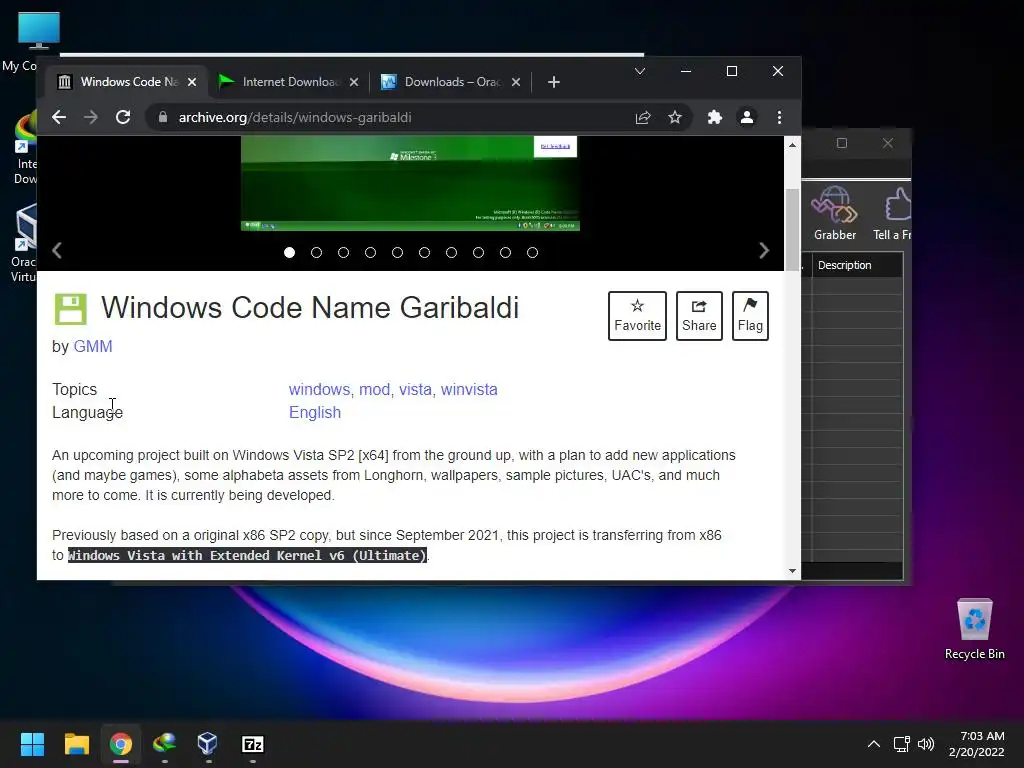Select the My Computer desktop icon

29,40
